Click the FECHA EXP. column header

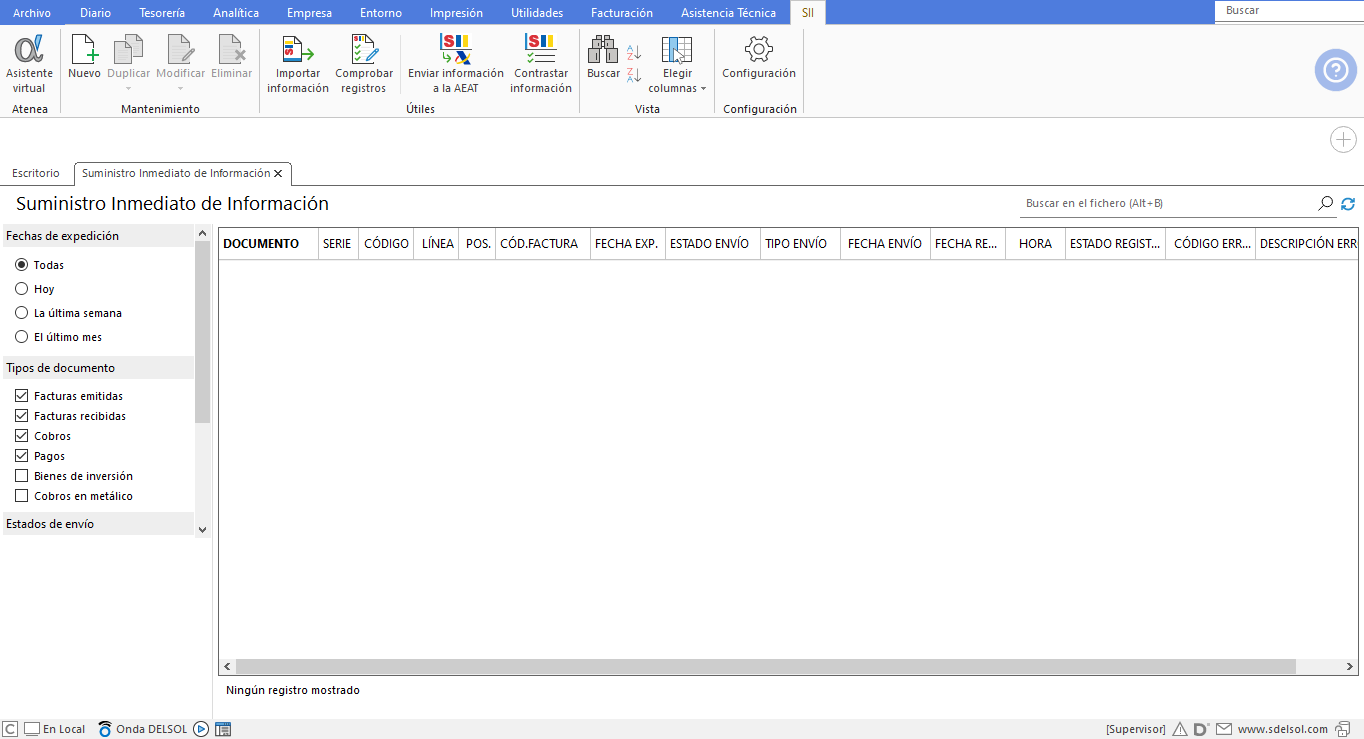(x=627, y=244)
